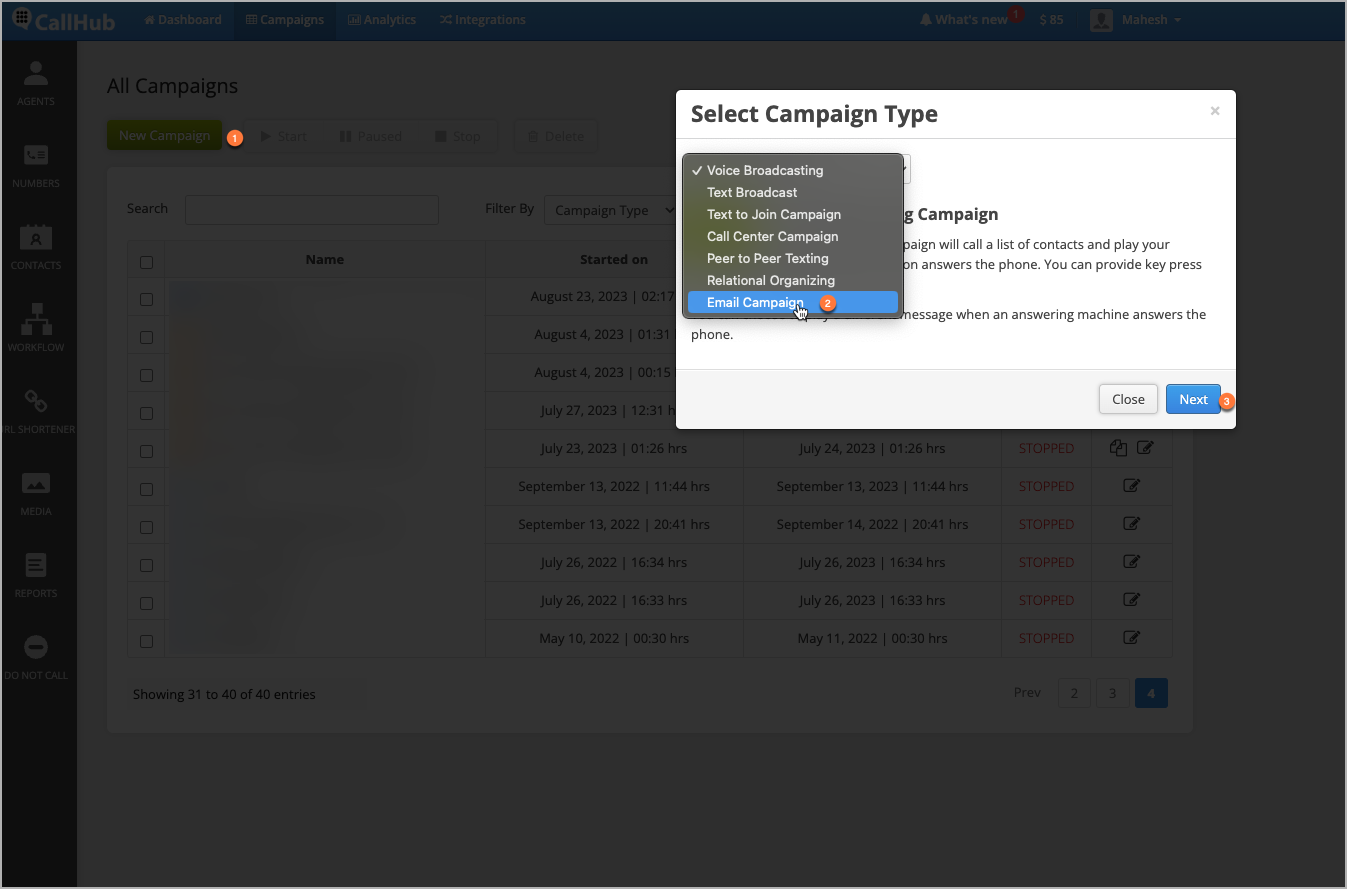Go to the Analytics tab
This screenshot has width=1347, height=889.
[382, 20]
